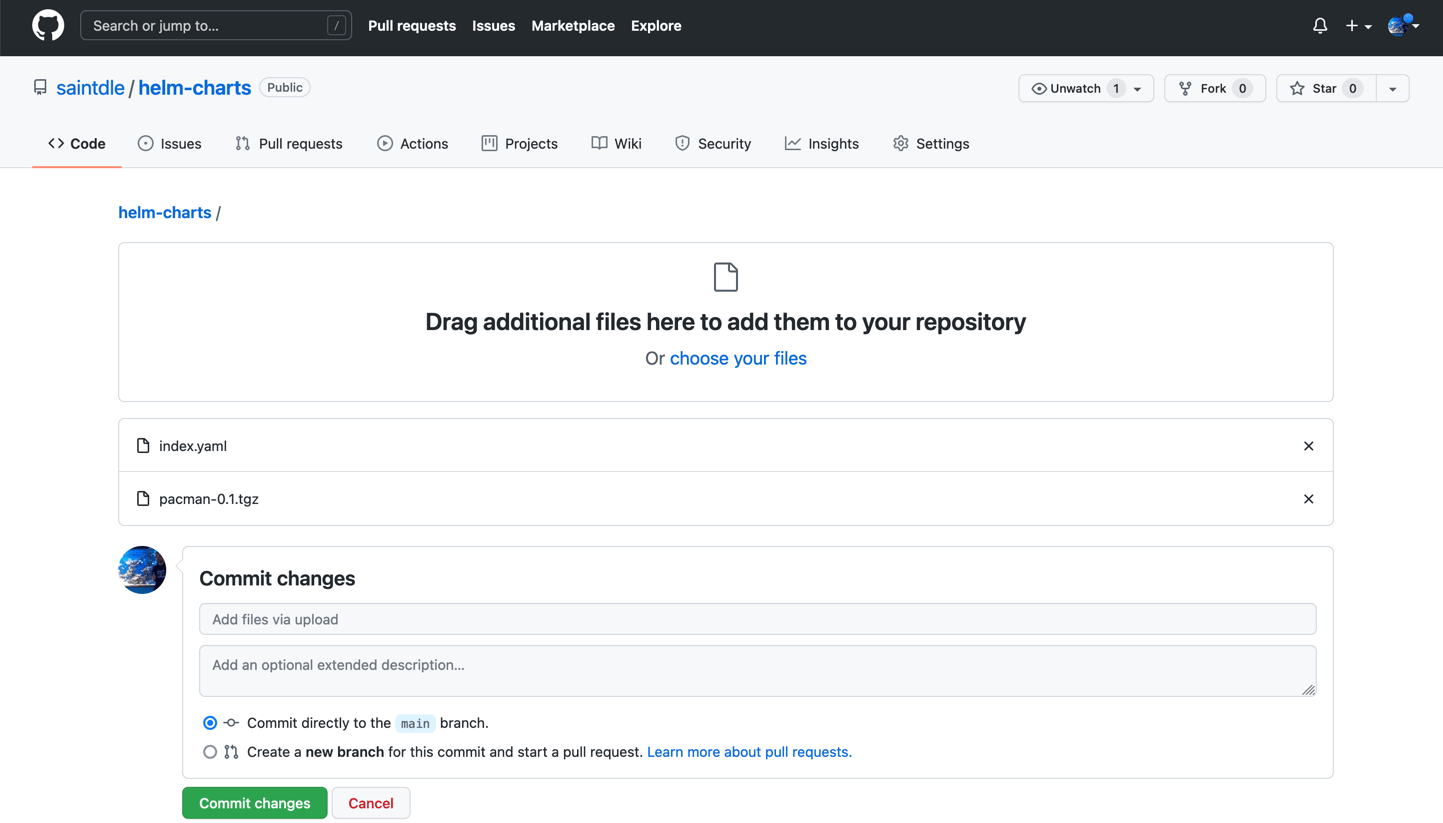The width and height of the screenshot is (1443, 823).
Task: Switch to the Actions tab
Action: click(413, 144)
